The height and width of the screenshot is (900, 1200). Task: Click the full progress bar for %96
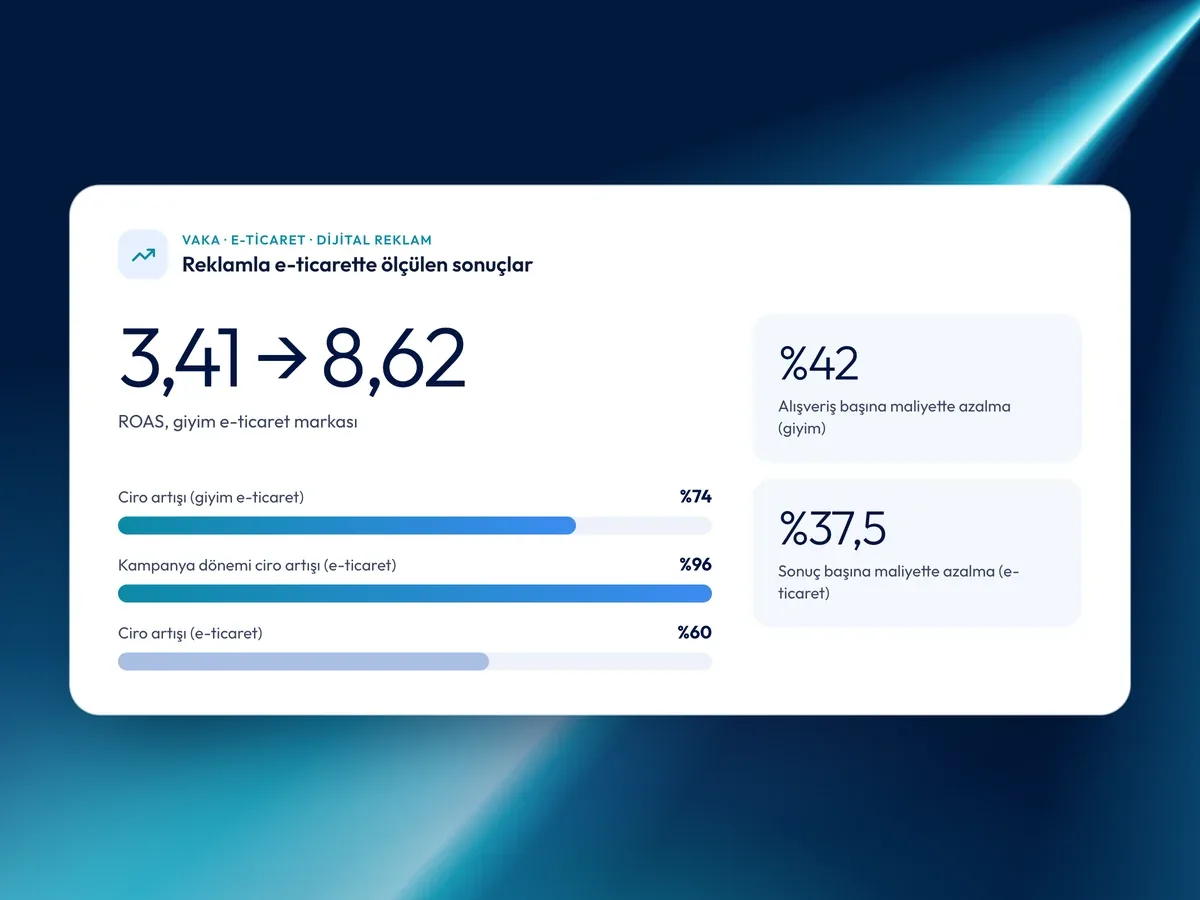pyautogui.click(x=415, y=594)
